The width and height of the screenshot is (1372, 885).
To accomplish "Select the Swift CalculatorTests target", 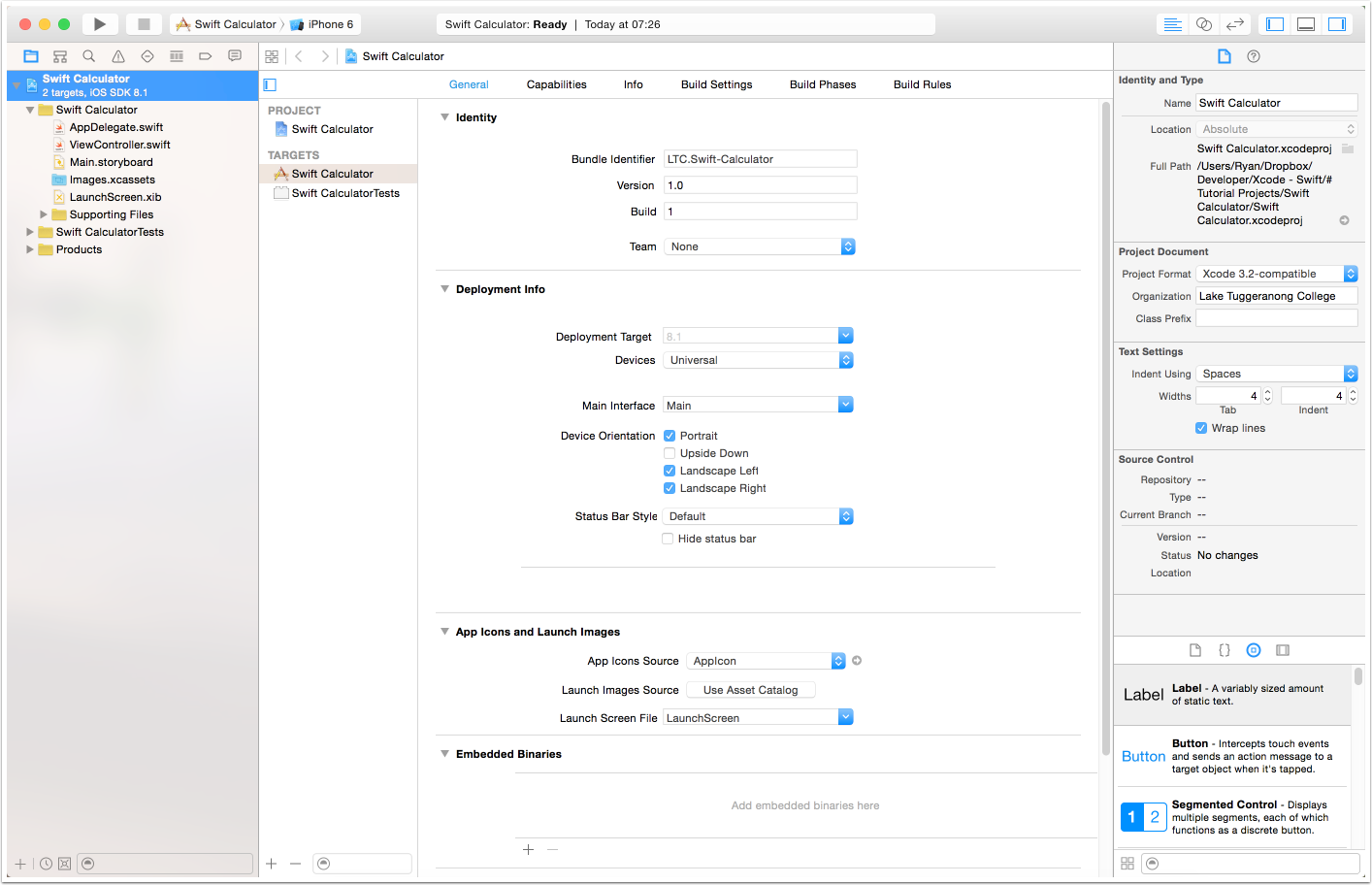I will [x=345, y=193].
